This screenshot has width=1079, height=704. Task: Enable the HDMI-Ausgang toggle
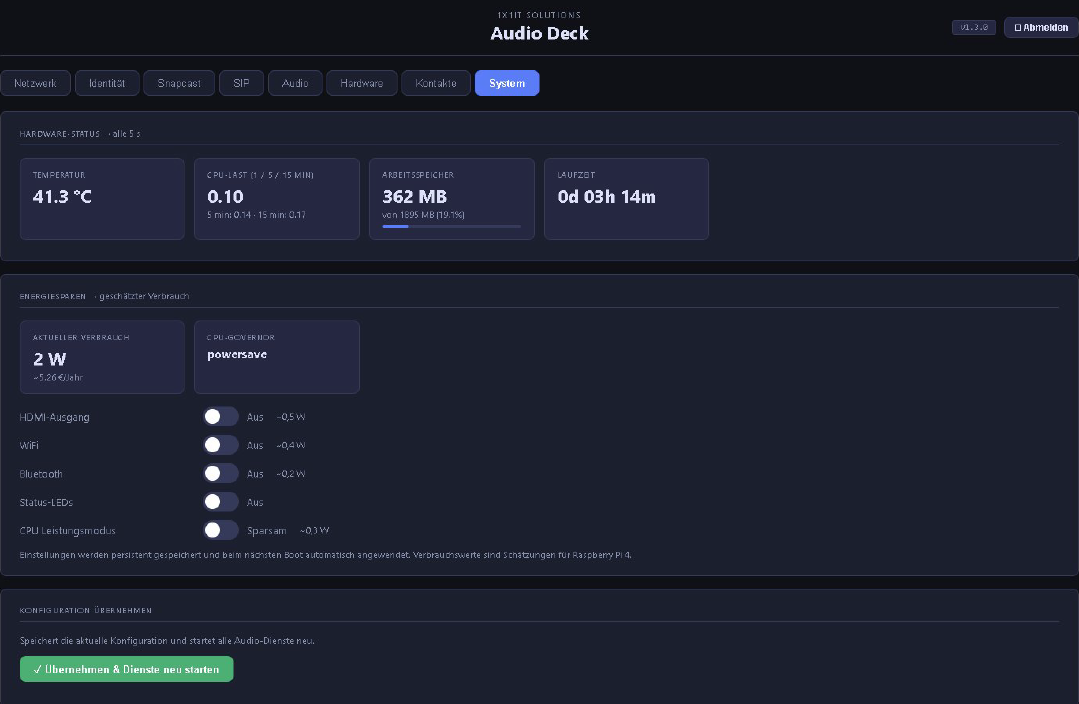[221, 416]
